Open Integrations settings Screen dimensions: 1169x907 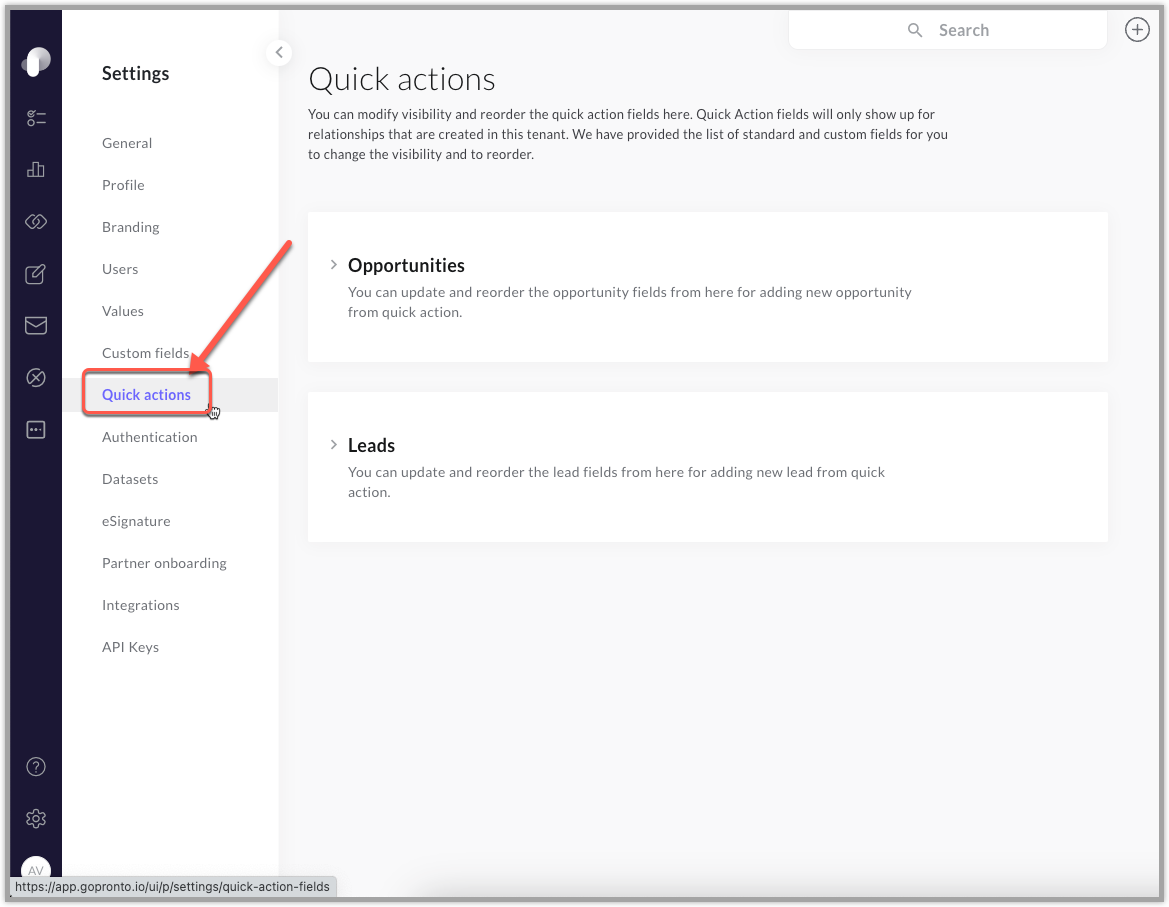pyautogui.click(x=141, y=605)
